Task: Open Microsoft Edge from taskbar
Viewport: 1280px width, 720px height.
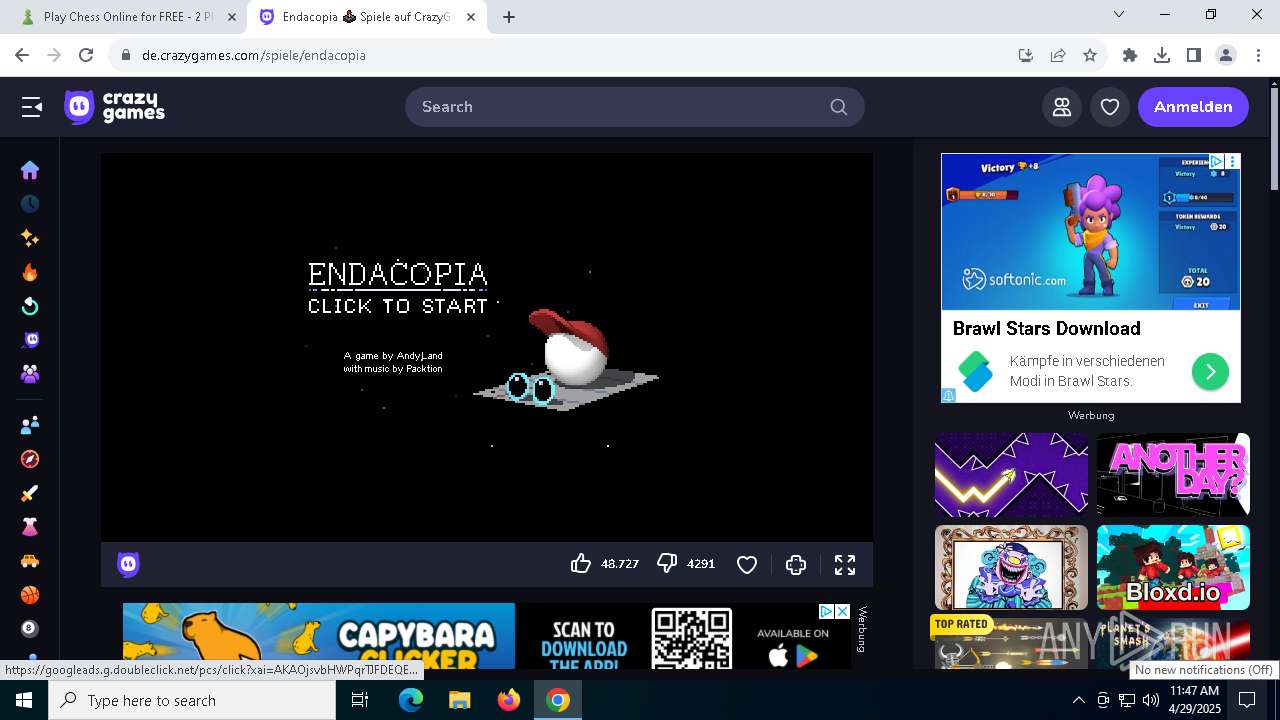Action: click(411, 700)
